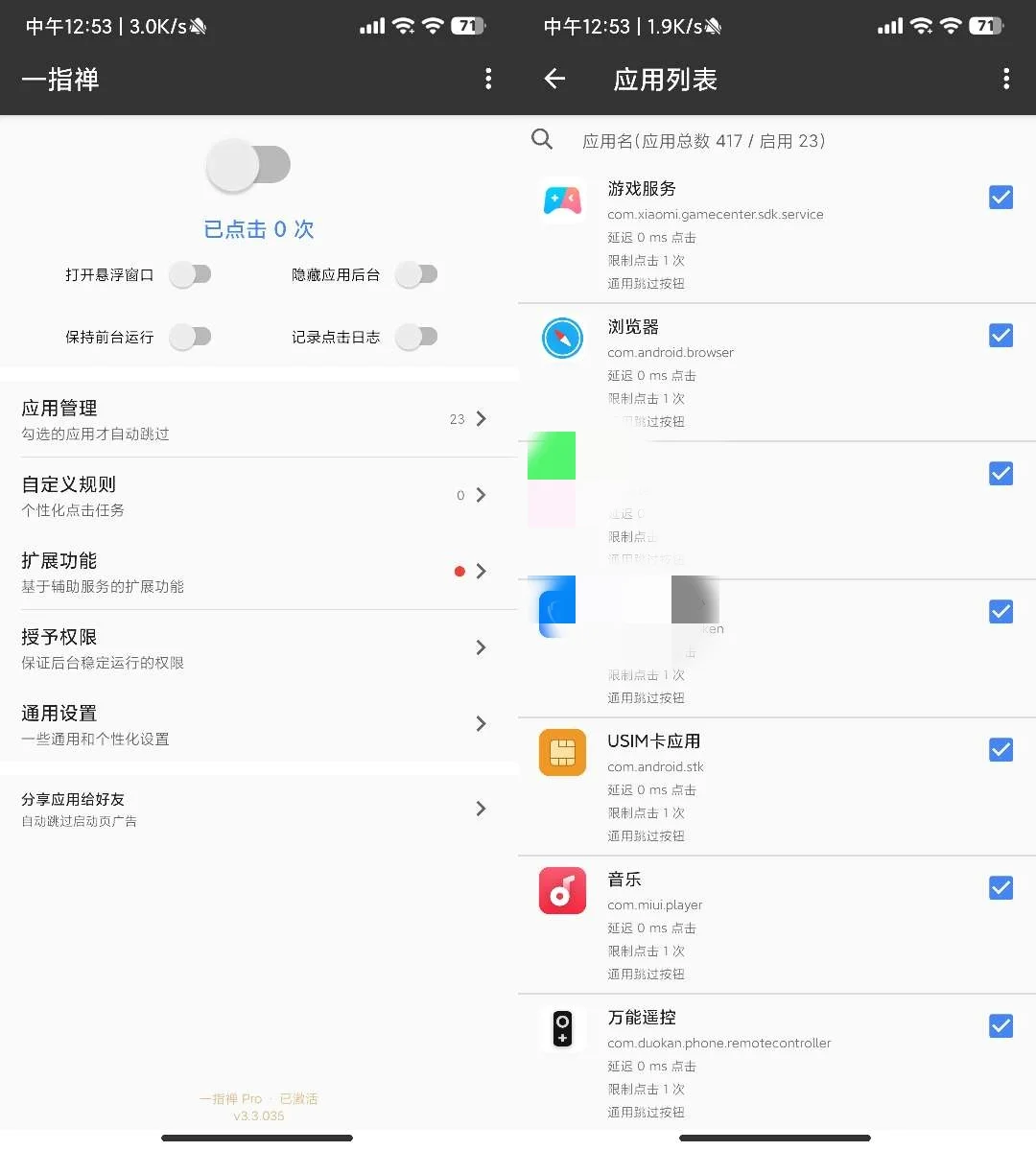Enable the 打开悬浮窗口 switch

[x=191, y=274]
